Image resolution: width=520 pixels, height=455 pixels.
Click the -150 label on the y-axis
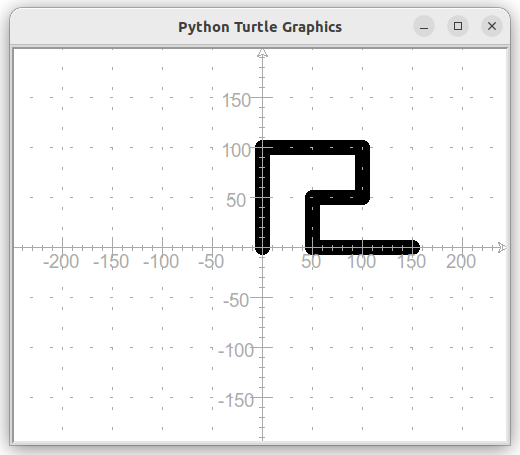point(236,400)
